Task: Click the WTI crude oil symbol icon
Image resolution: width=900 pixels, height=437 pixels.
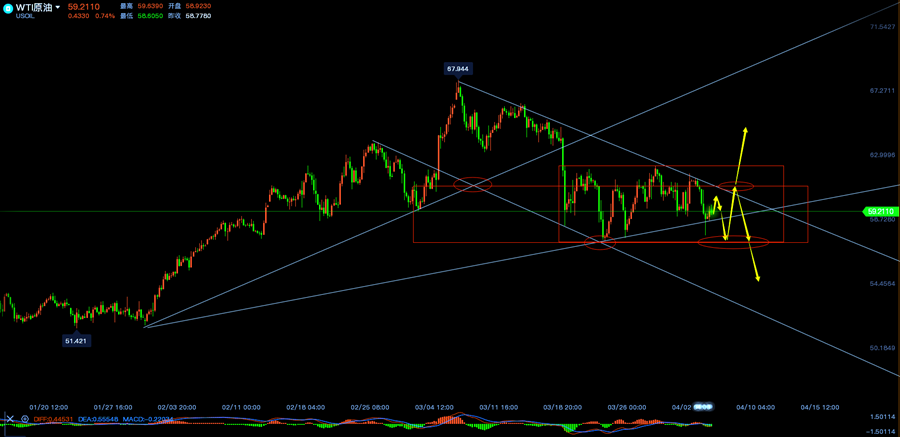Action: click(8, 8)
